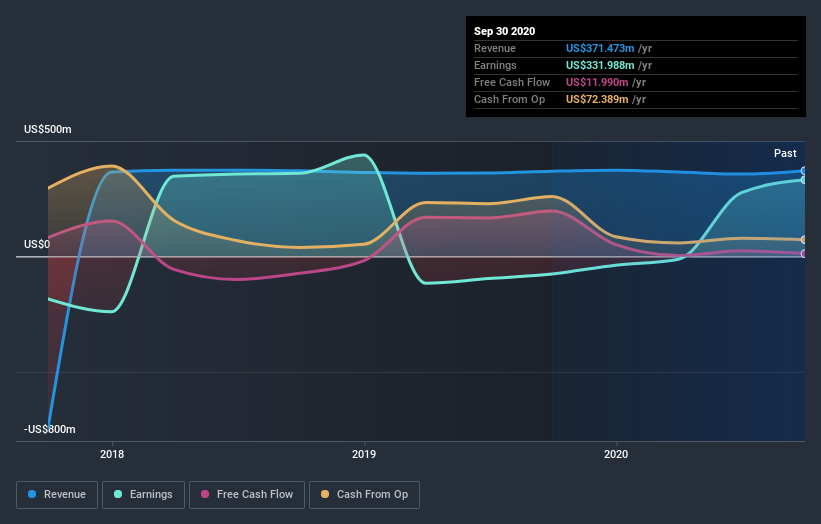The image size is (821, 524).
Task: Click the US$500m y-axis label
Action: (x=48, y=129)
